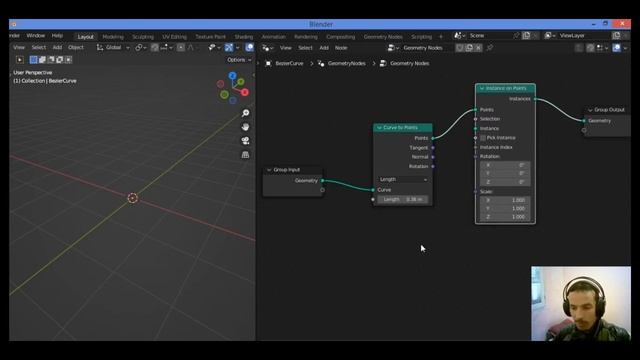Image resolution: width=640 pixels, height=360 pixels.
Task: Click the red X axis on navigation gizmo
Action: point(244,92)
